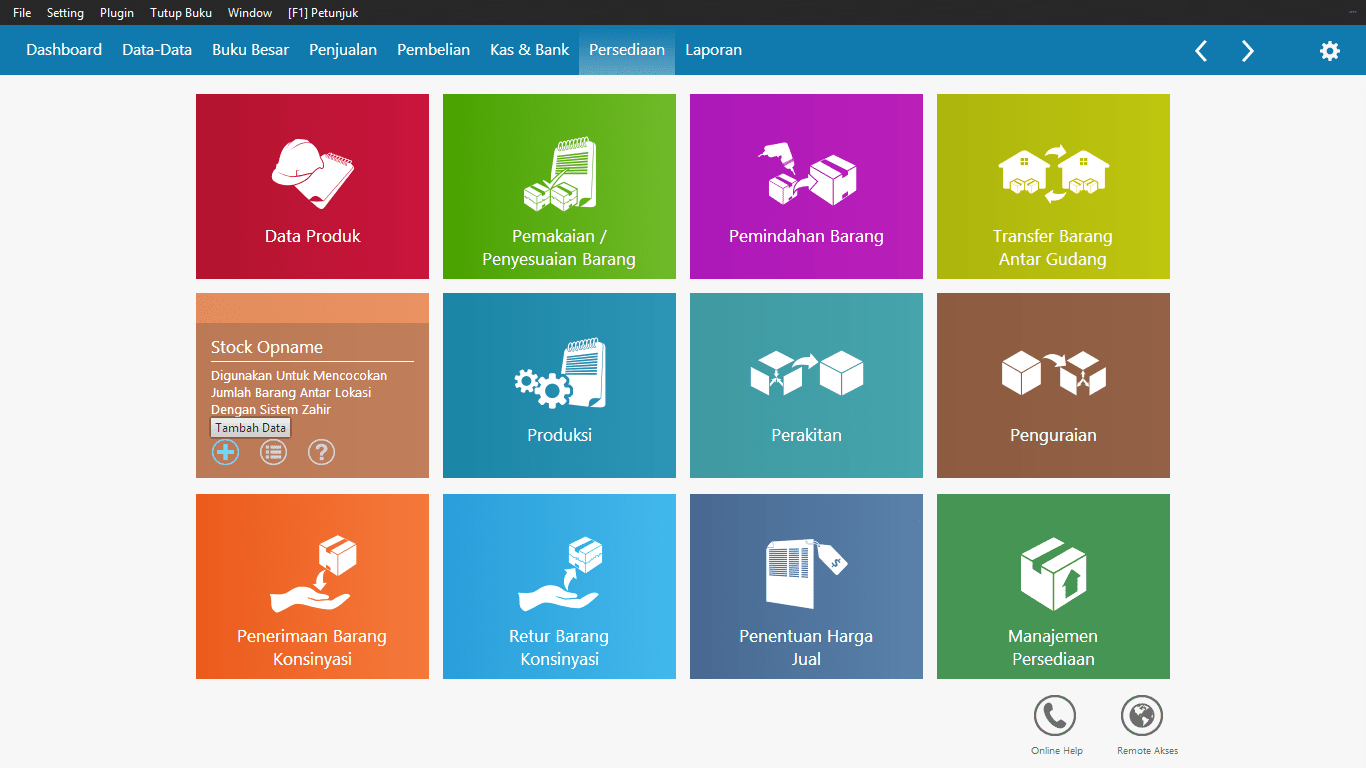Open Penerimaan Barang Konsinyasi tile
The width and height of the screenshot is (1366, 768).
coord(312,586)
